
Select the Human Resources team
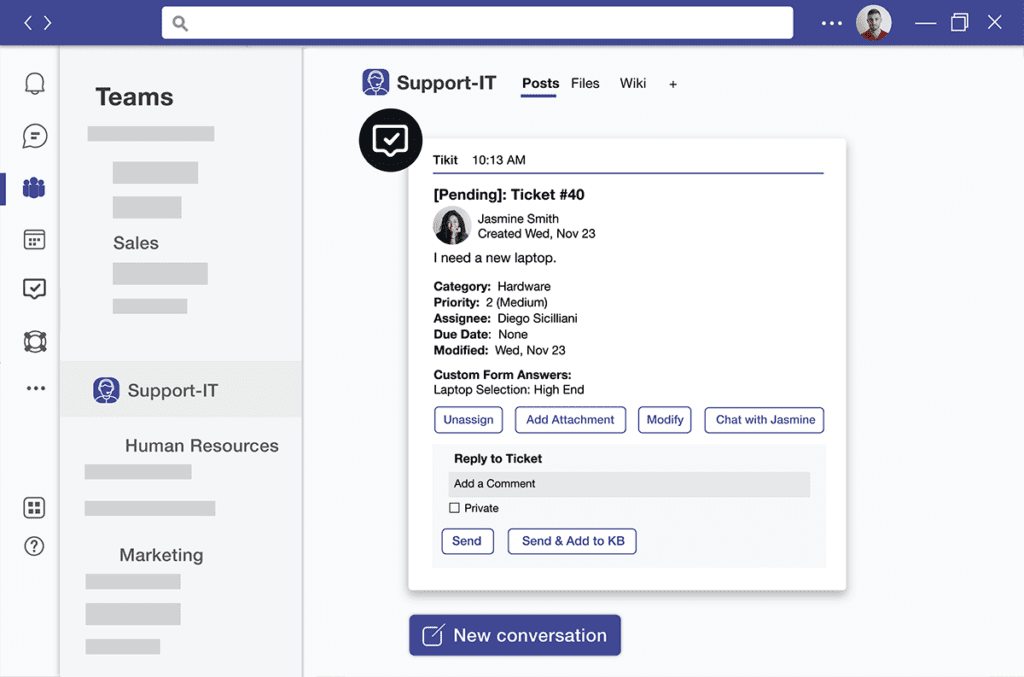(x=202, y=446)
